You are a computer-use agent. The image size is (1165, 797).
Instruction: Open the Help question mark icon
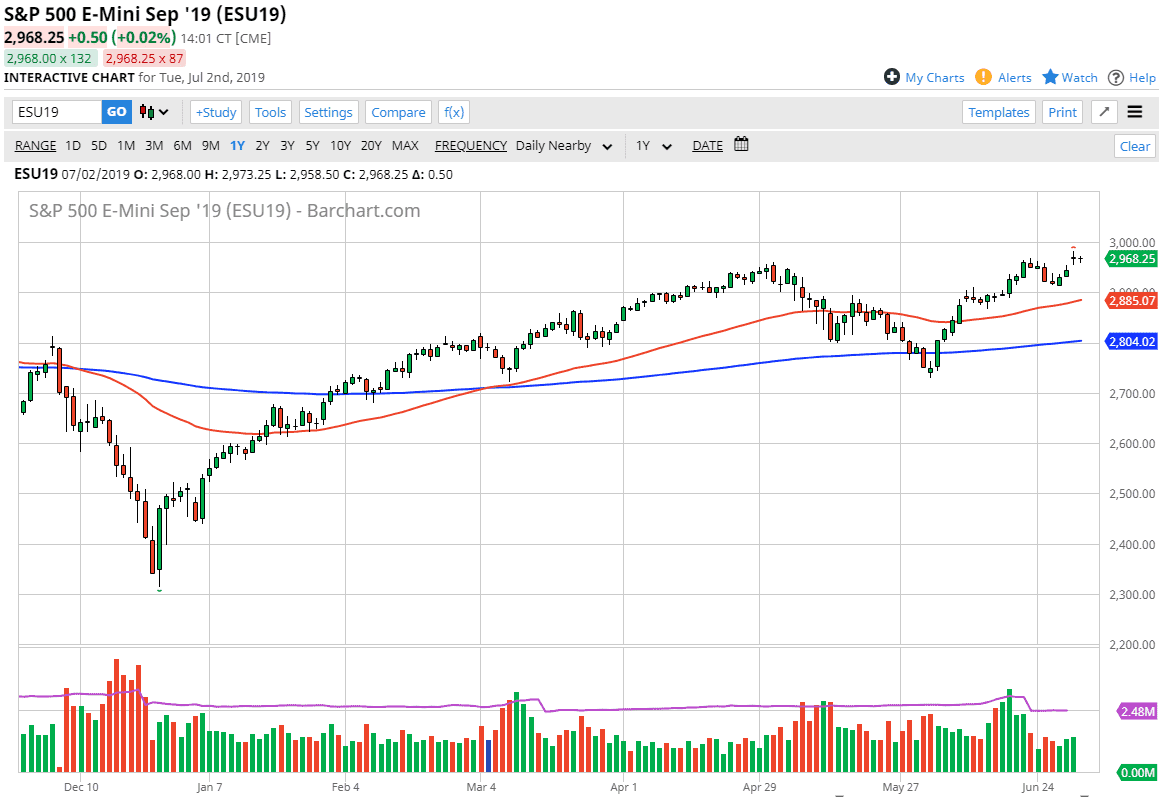click(x=1117, y=77)
